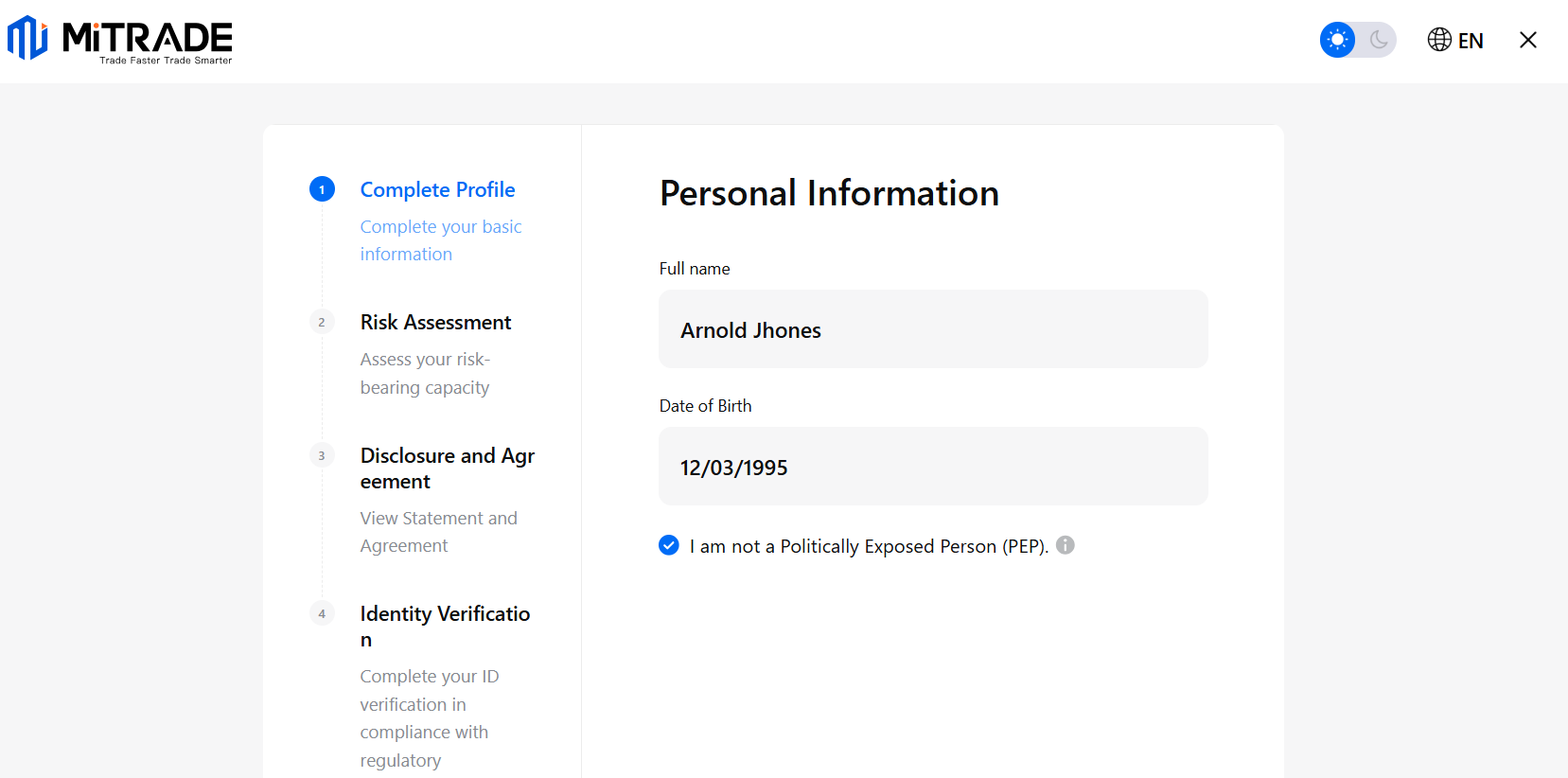Select the Complete Profile step
Viewport: 1568px width, 778px height.
pyautogui.click(x=437, y=189)
